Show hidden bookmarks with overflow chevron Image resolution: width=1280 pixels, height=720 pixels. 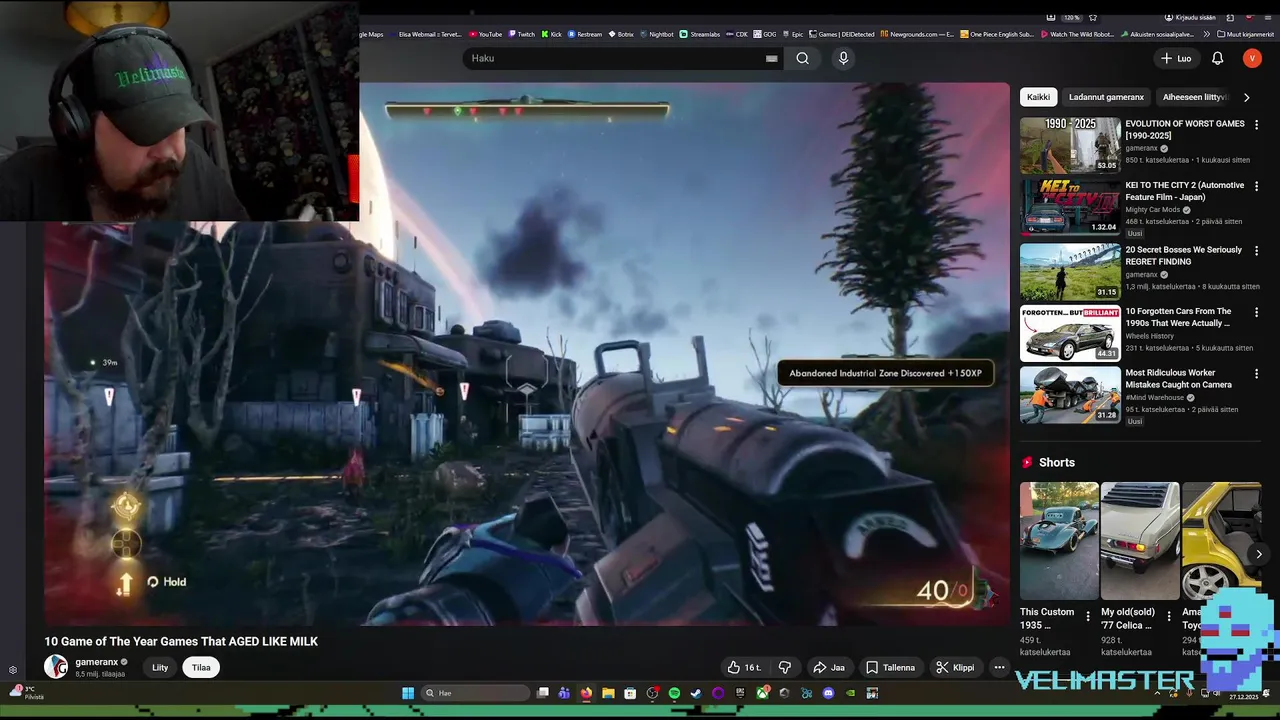tap(1207, 34)
